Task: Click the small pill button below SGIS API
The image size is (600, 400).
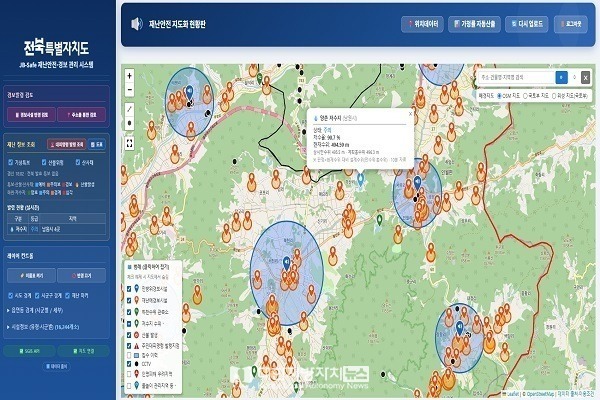Action: click(56, 366)
